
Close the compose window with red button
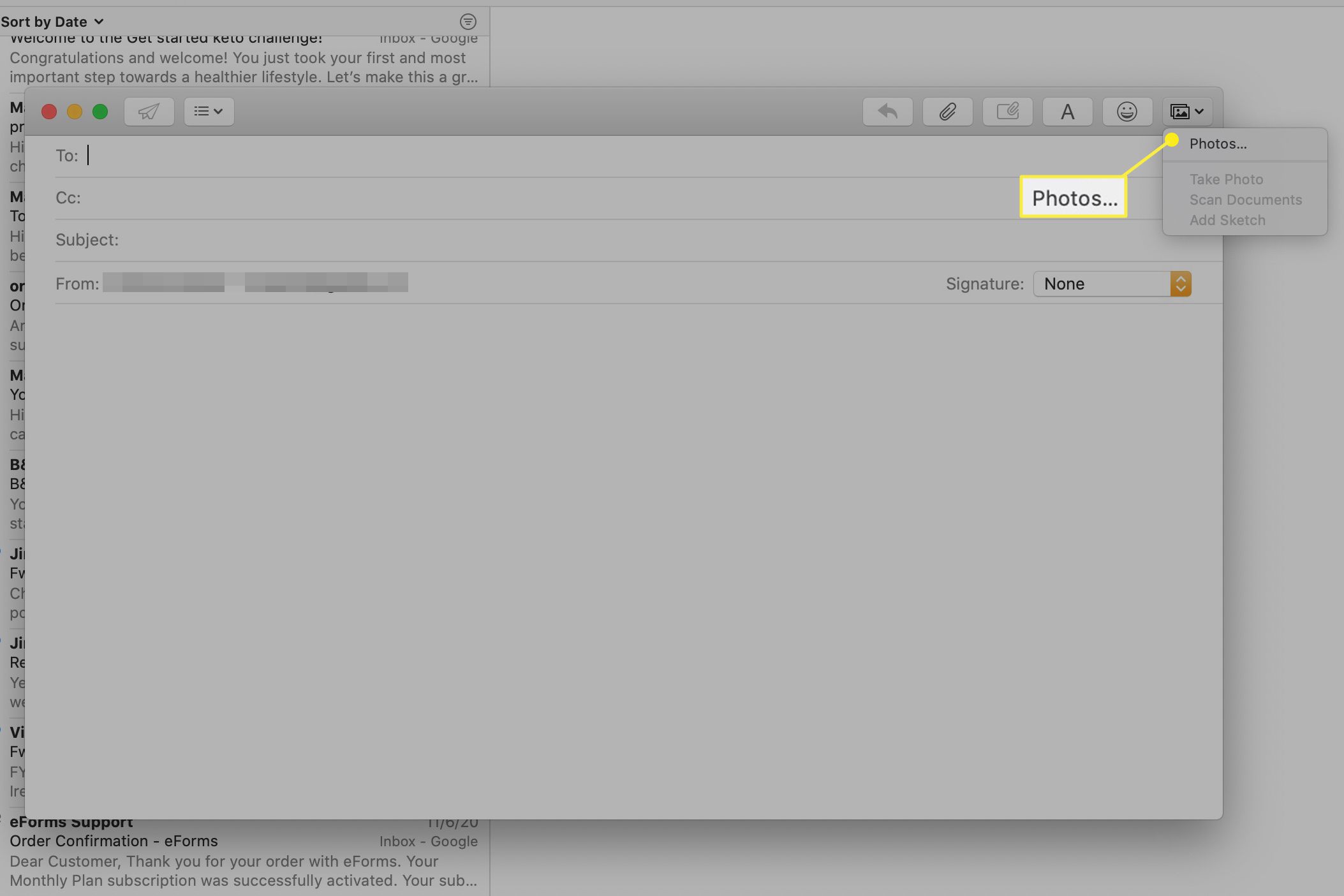pyautogui.click(x=49, y=112)
